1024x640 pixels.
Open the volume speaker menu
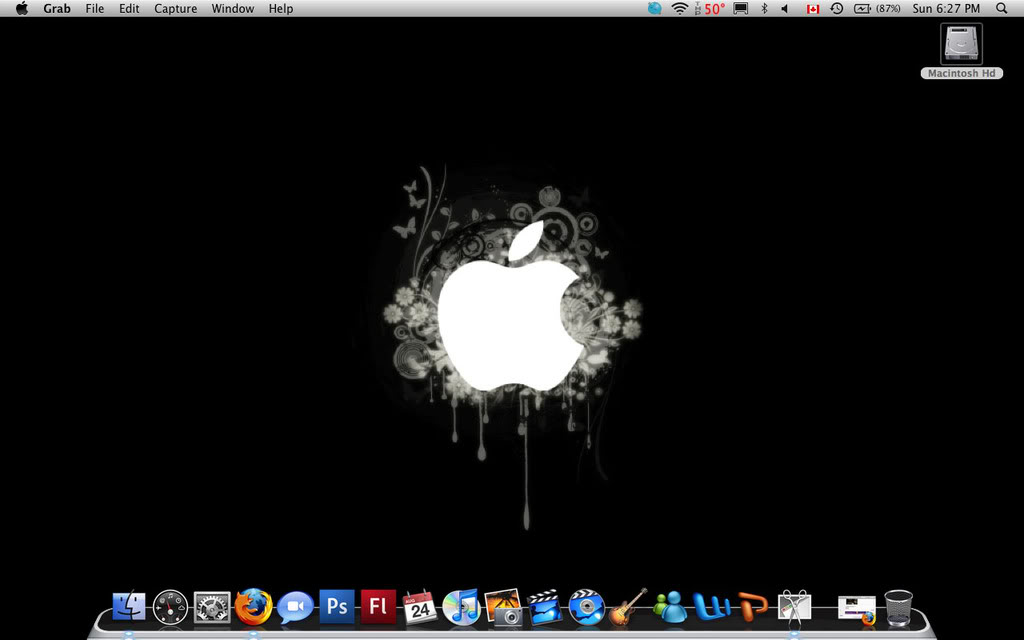[x=785, y=8]
